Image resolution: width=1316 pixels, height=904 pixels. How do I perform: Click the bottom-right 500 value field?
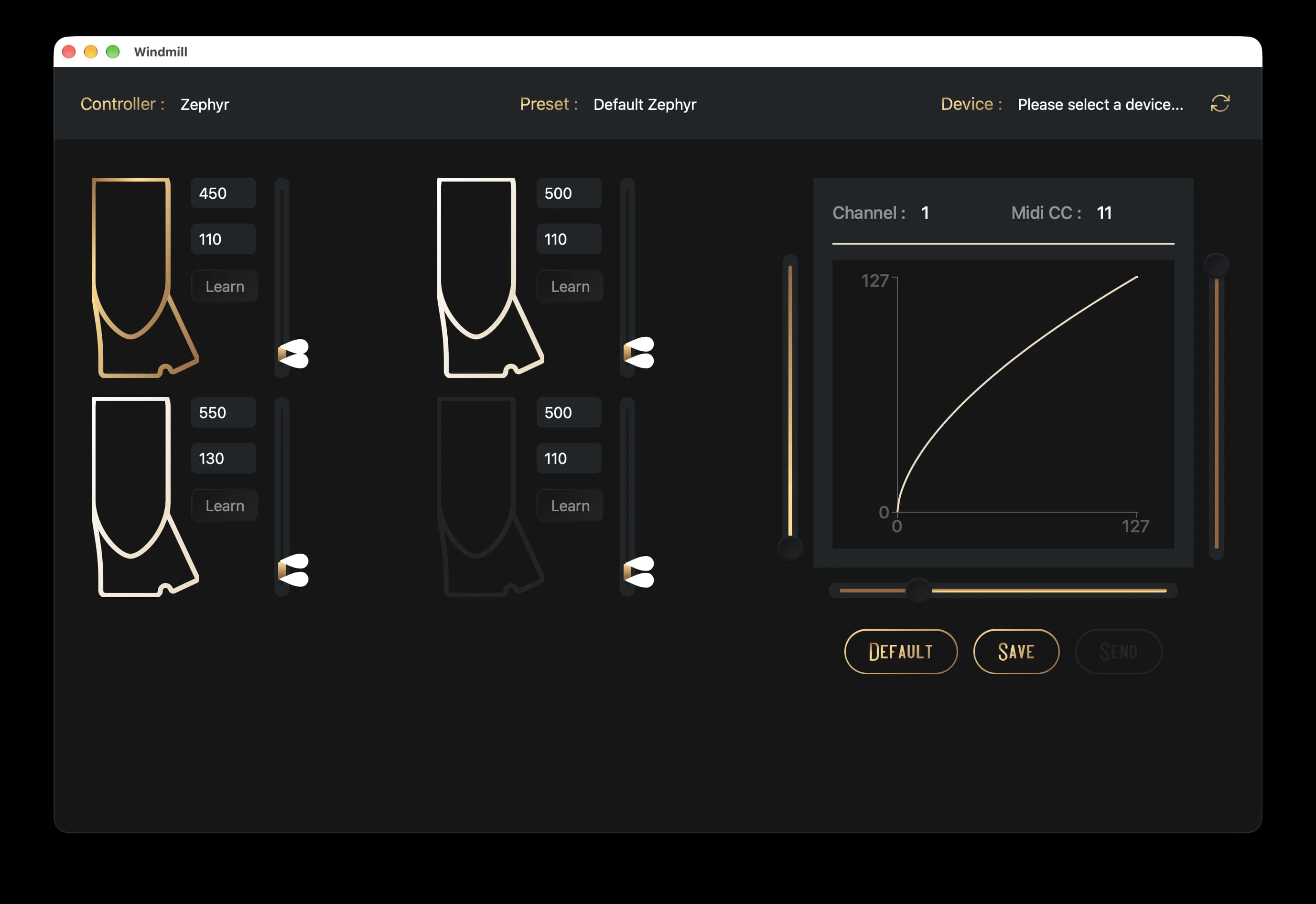[x=569, y=412]
